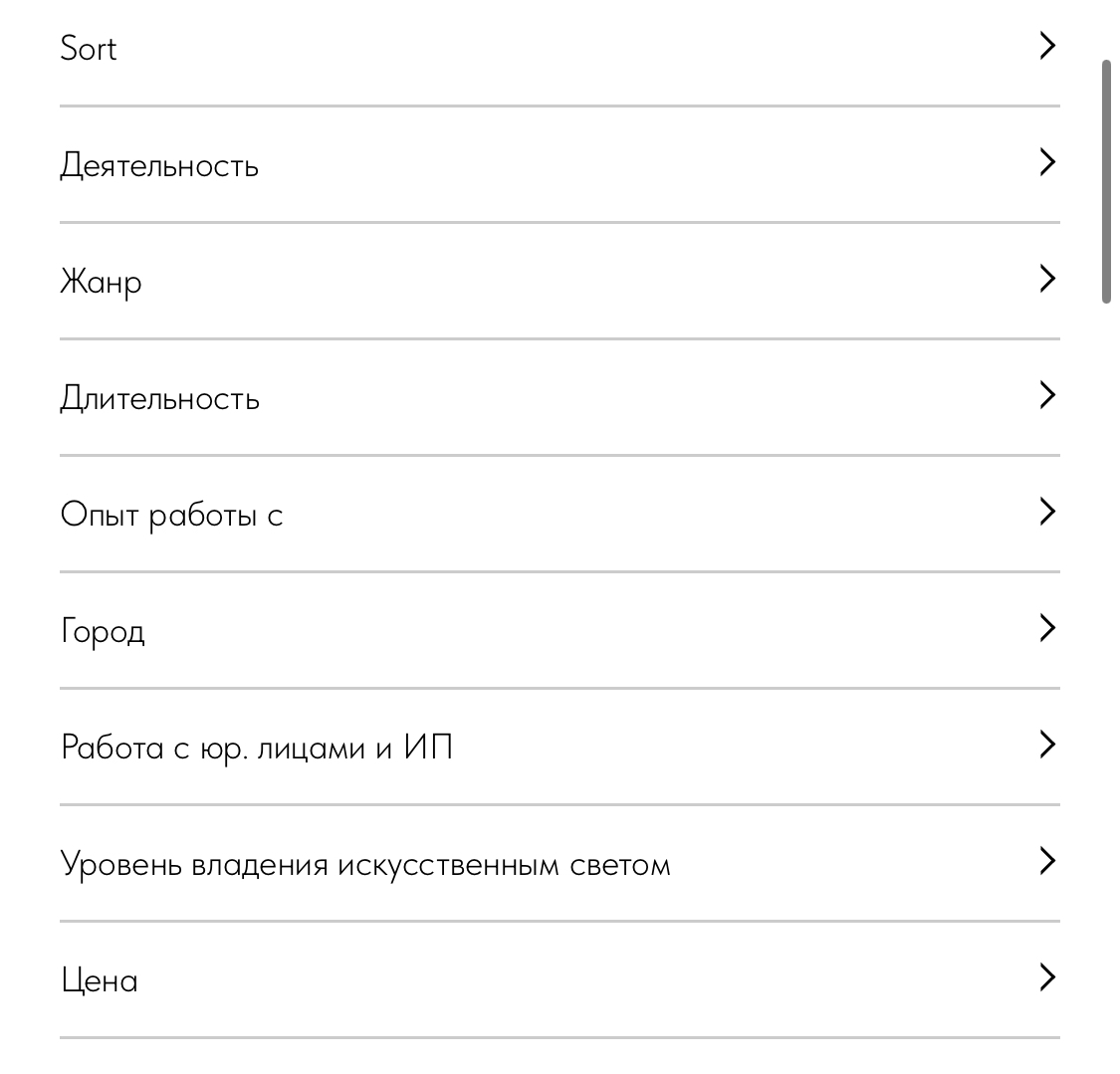The width and height of the screenshot is (1120, 1074).
Task: Click the chevron beside Цена
Action: (1047, 976)
